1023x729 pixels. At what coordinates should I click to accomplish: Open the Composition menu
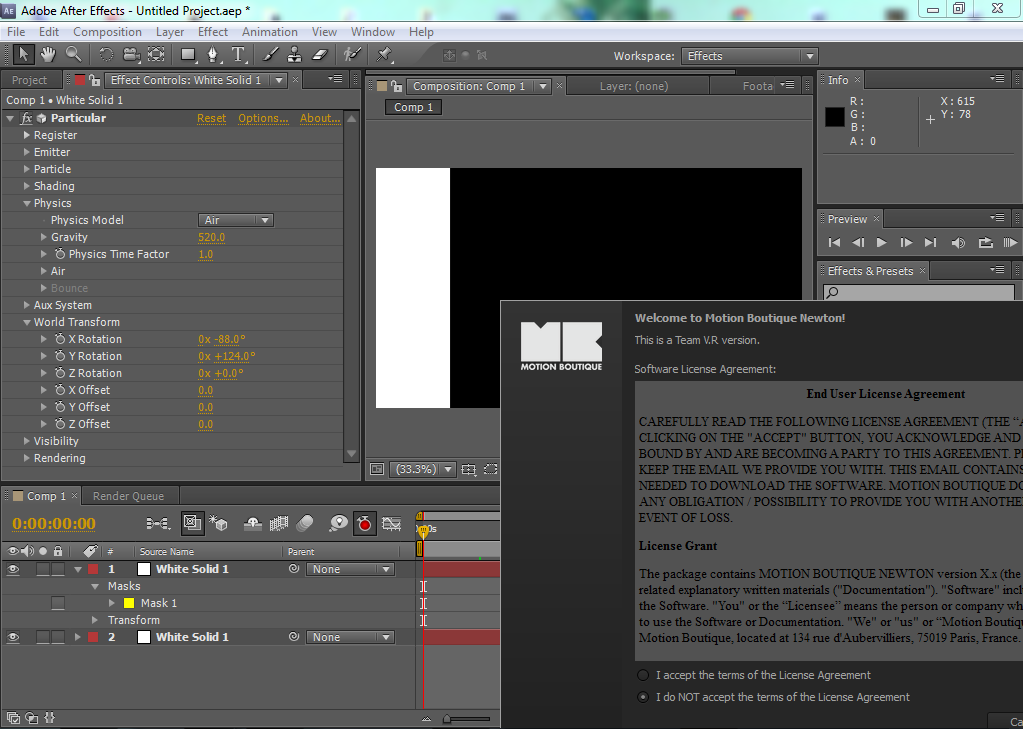click(107, 31)
